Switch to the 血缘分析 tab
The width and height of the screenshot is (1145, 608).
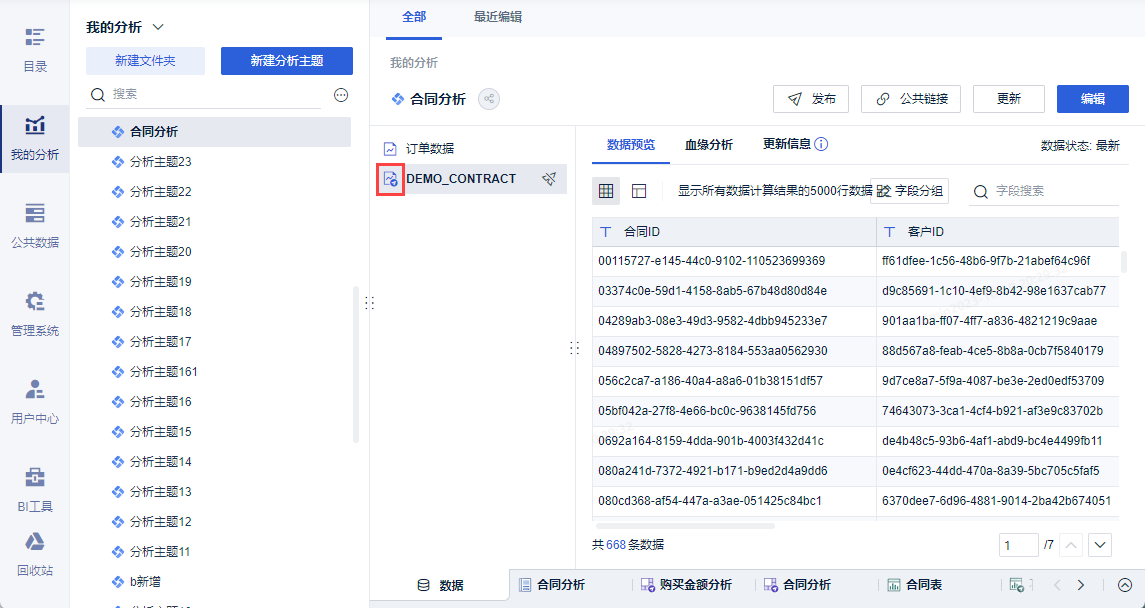tap(708, 145)
